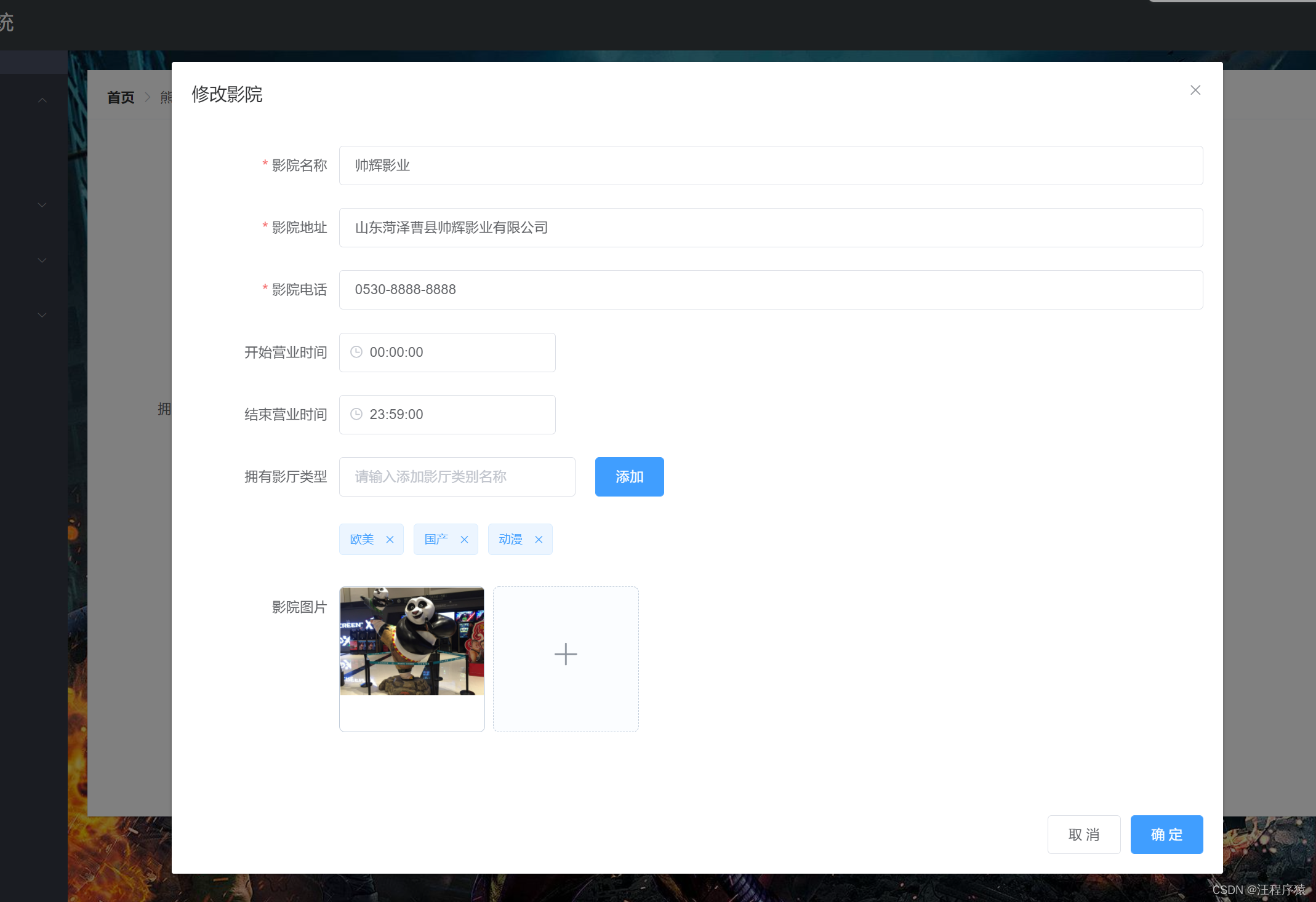Click the 添加 button
The width and height of the screenshot is (1316, 902).
(x=629, y=477)
